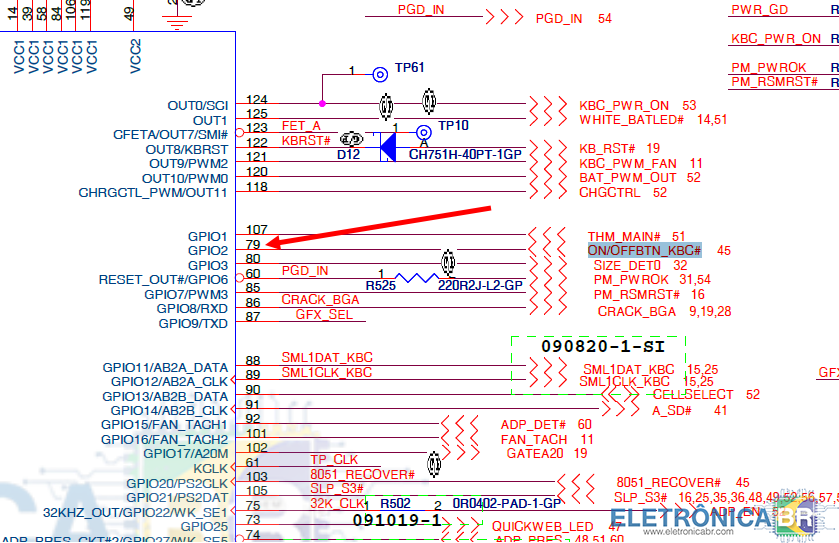839x543 pixels.
Task: Select the 220R2J-L2-GP resistor value text
Action: tap(481, 285)
